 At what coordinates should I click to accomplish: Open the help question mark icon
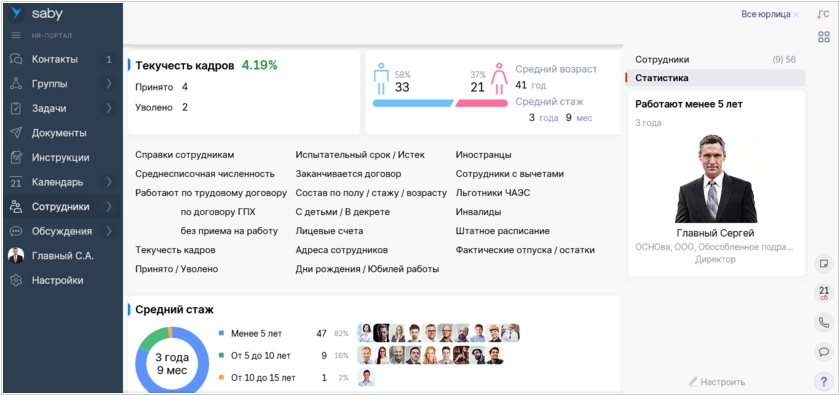(823, 382)
